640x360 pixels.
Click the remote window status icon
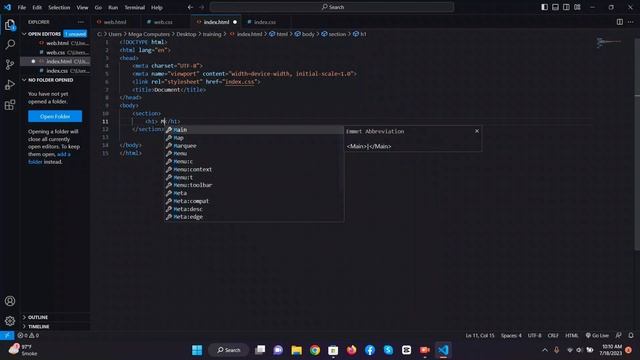(x=7, y=336)
